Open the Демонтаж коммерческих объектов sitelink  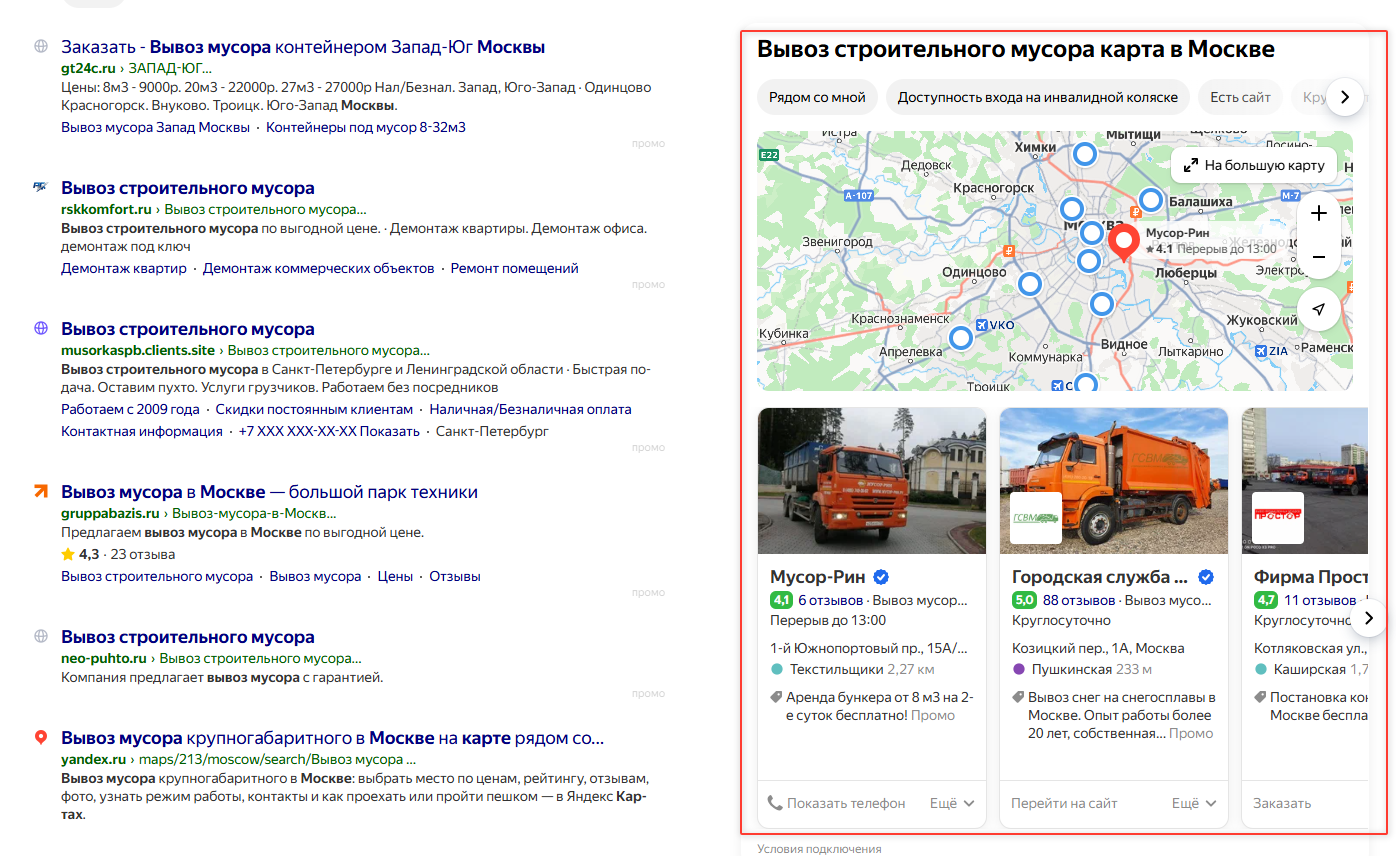point(319,268)
